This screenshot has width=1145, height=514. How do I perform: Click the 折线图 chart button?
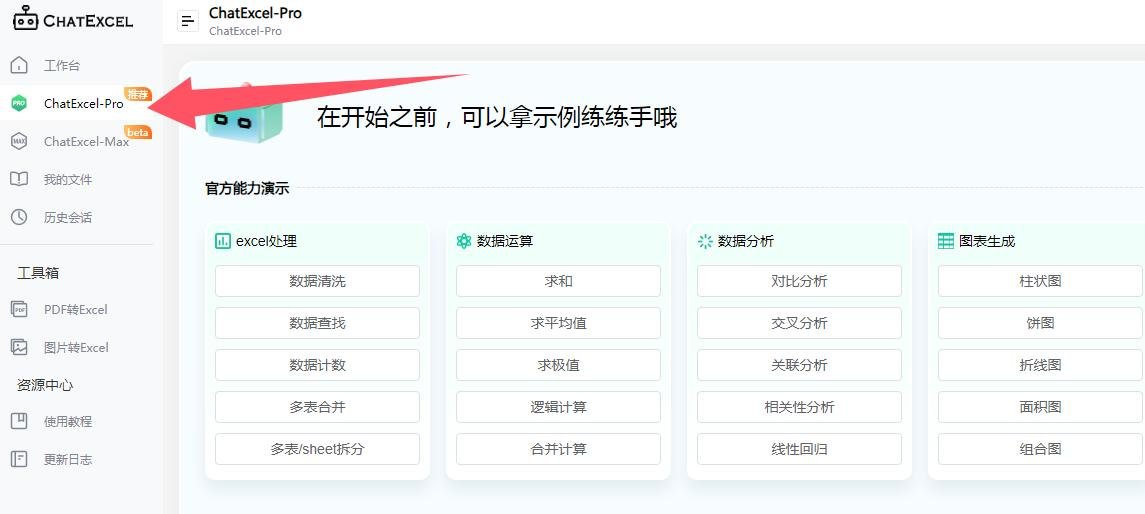click(x=1041, y=365)
